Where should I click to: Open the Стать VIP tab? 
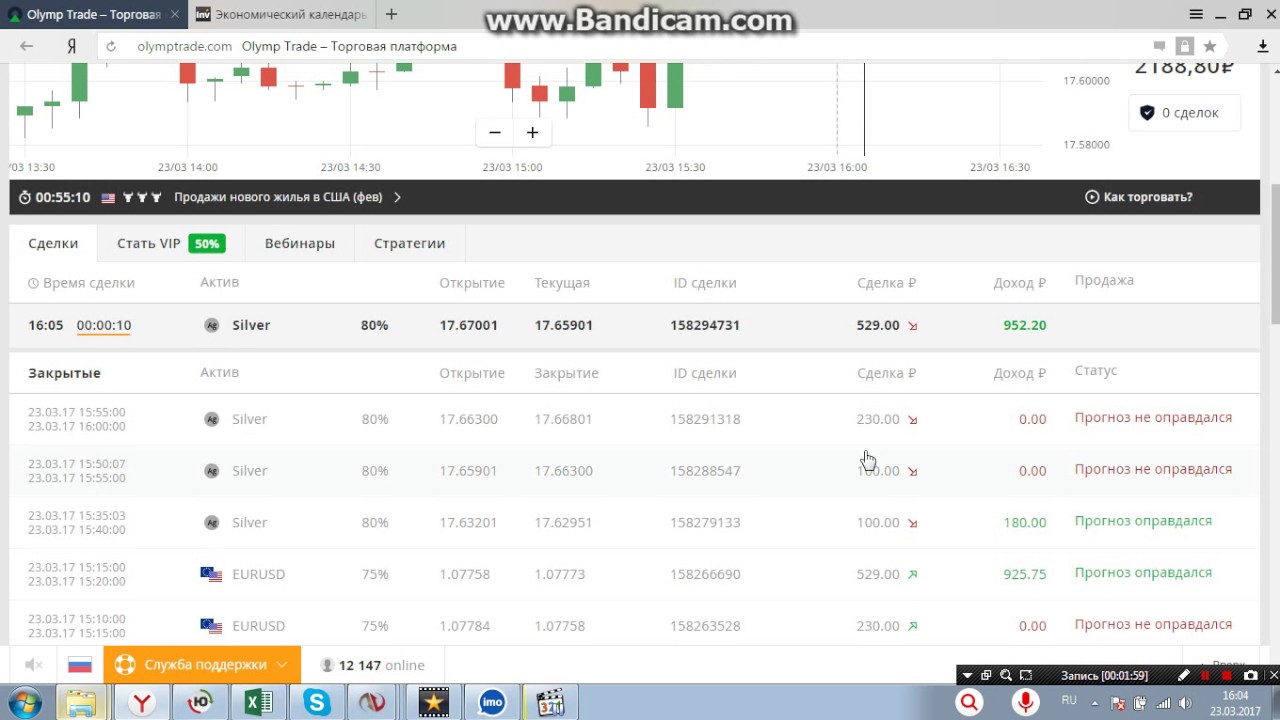(x=170, y=243)
